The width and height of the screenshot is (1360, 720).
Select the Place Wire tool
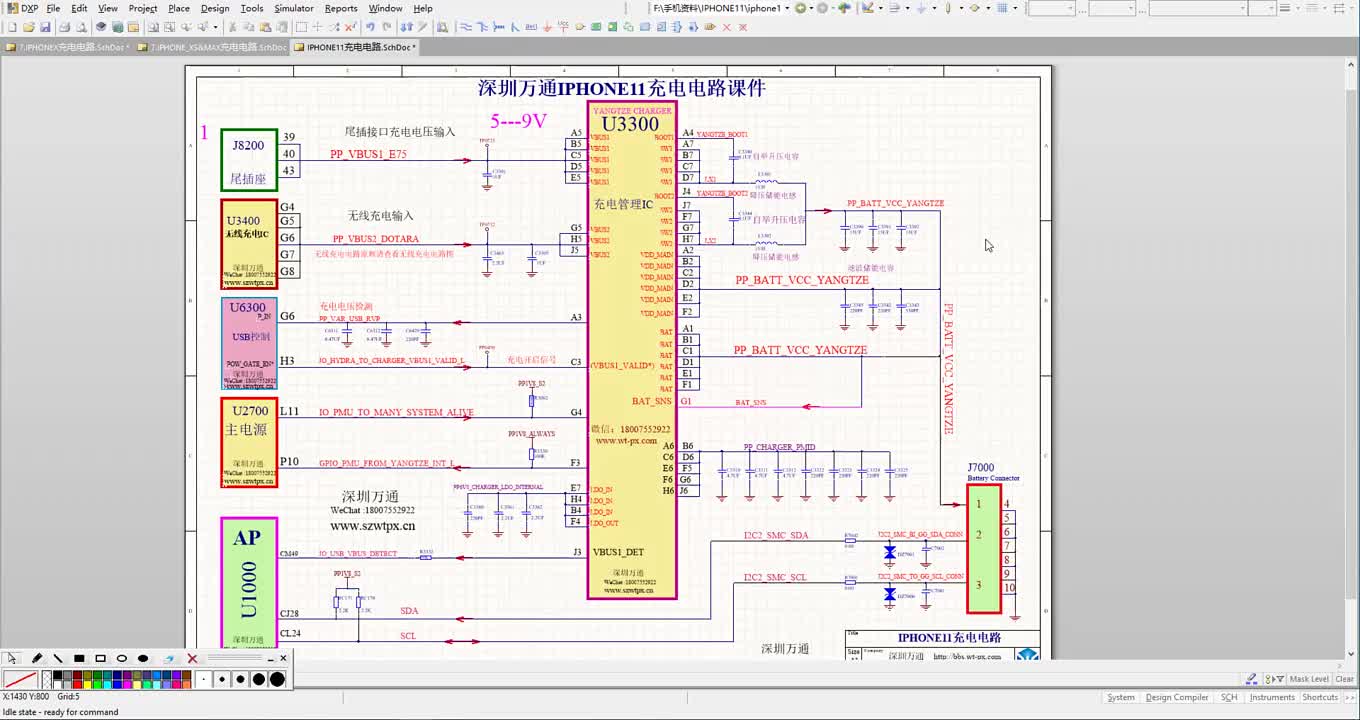point(466,27)
